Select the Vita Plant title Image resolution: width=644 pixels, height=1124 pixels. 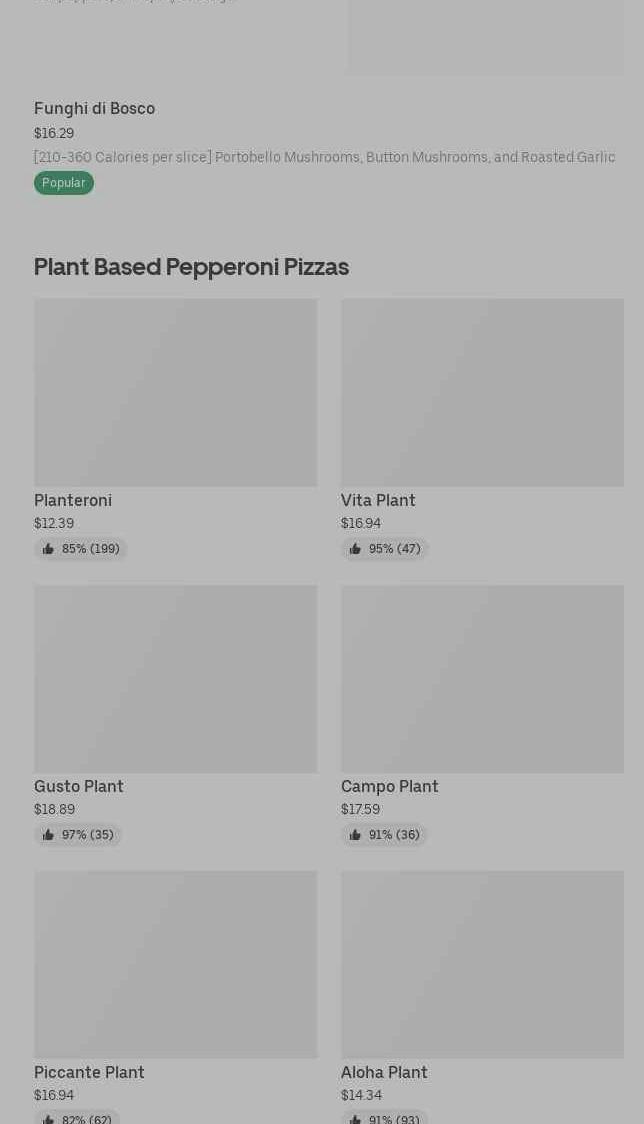pyautogui.click(x=378, y=500)
